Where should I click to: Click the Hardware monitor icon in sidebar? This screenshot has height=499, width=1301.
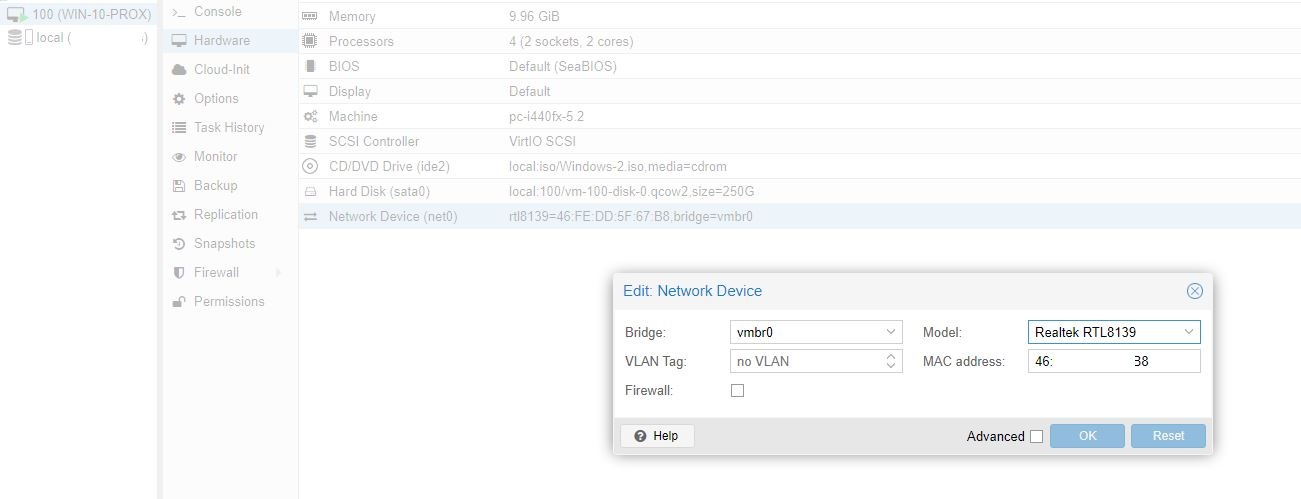pos(179,41)
